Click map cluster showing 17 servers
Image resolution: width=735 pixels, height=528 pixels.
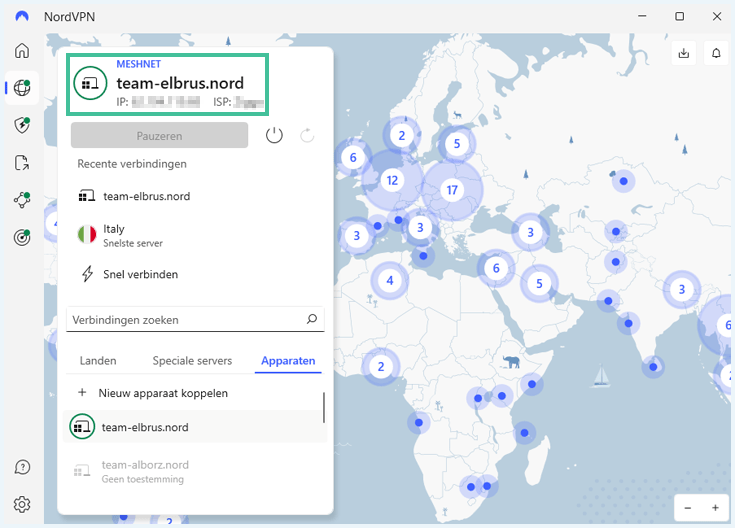(452, 190)
